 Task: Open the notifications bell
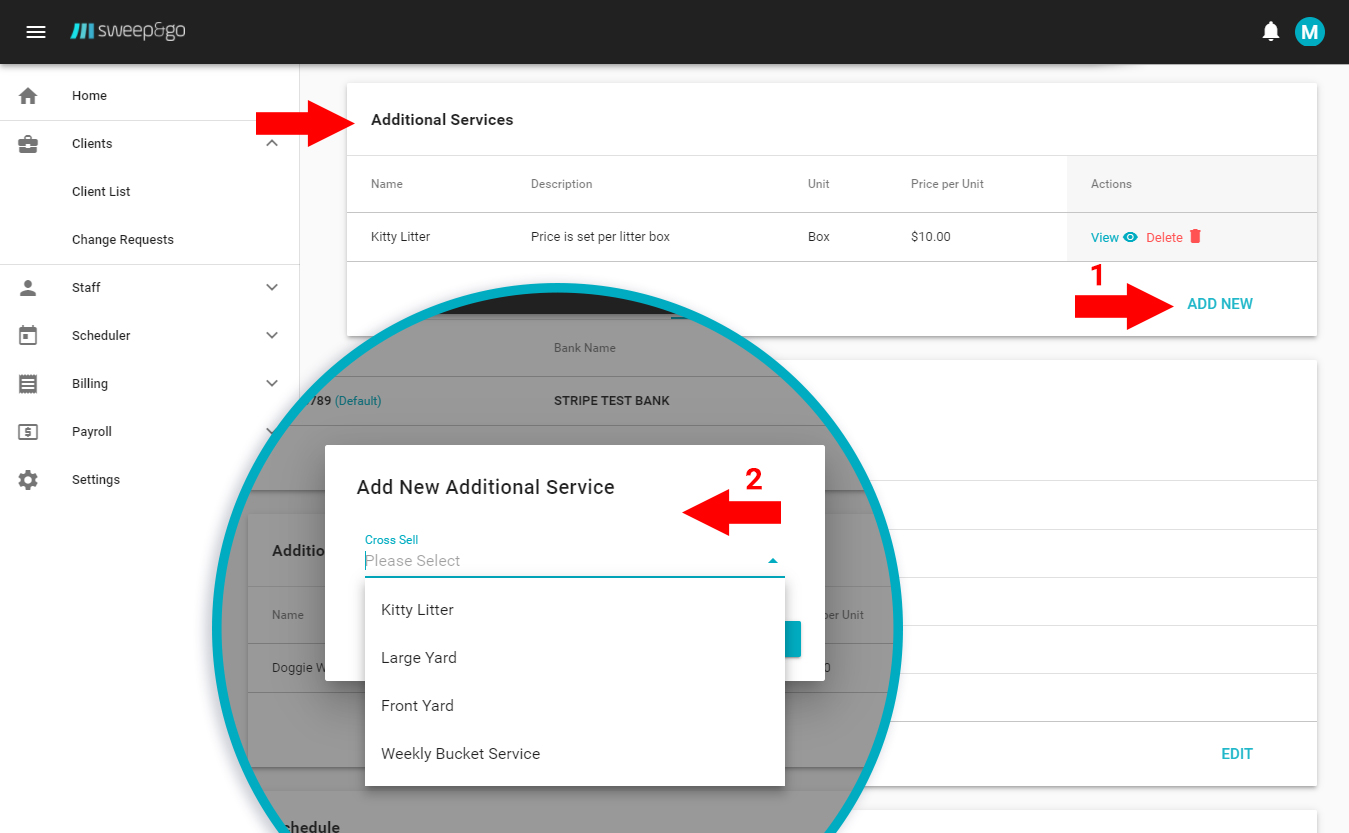pos(1271,32)
